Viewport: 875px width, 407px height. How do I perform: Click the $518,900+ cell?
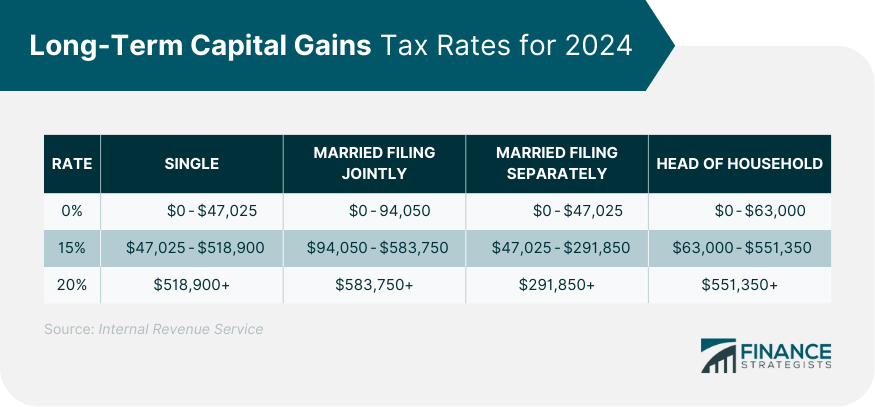pyautogui.click(x=192, y=285)
